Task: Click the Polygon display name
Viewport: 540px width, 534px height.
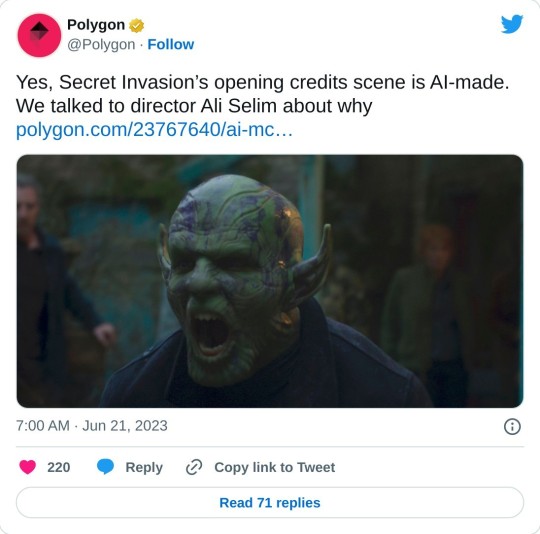Action: tap(96, 25)
